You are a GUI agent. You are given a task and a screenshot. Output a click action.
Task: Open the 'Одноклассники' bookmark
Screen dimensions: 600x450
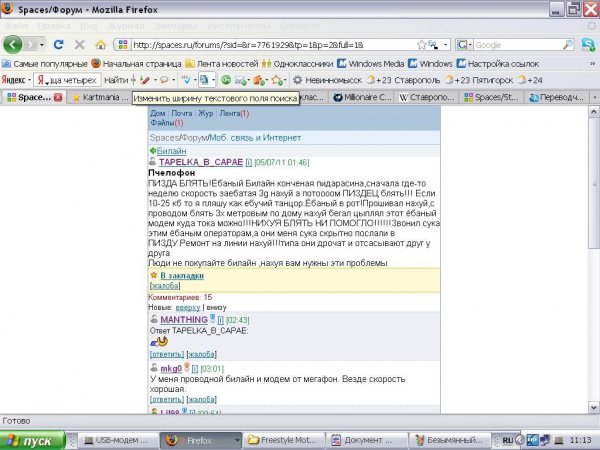297,64
